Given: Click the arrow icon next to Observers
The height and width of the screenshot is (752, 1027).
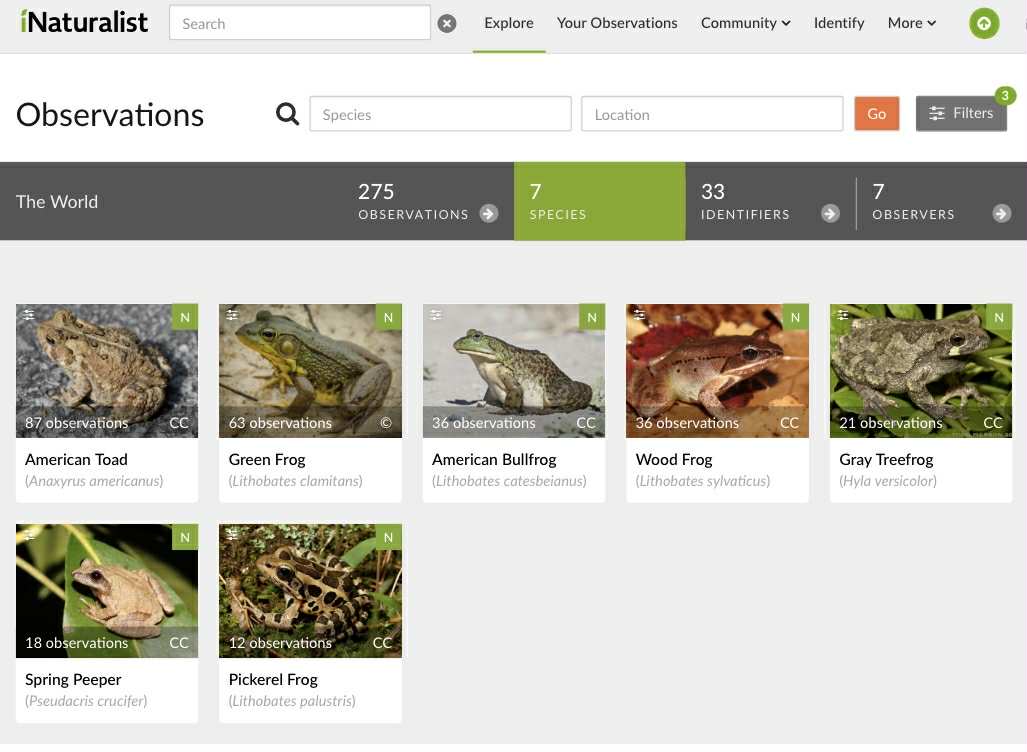Looking at the screenshot, I should [1001, 213].
